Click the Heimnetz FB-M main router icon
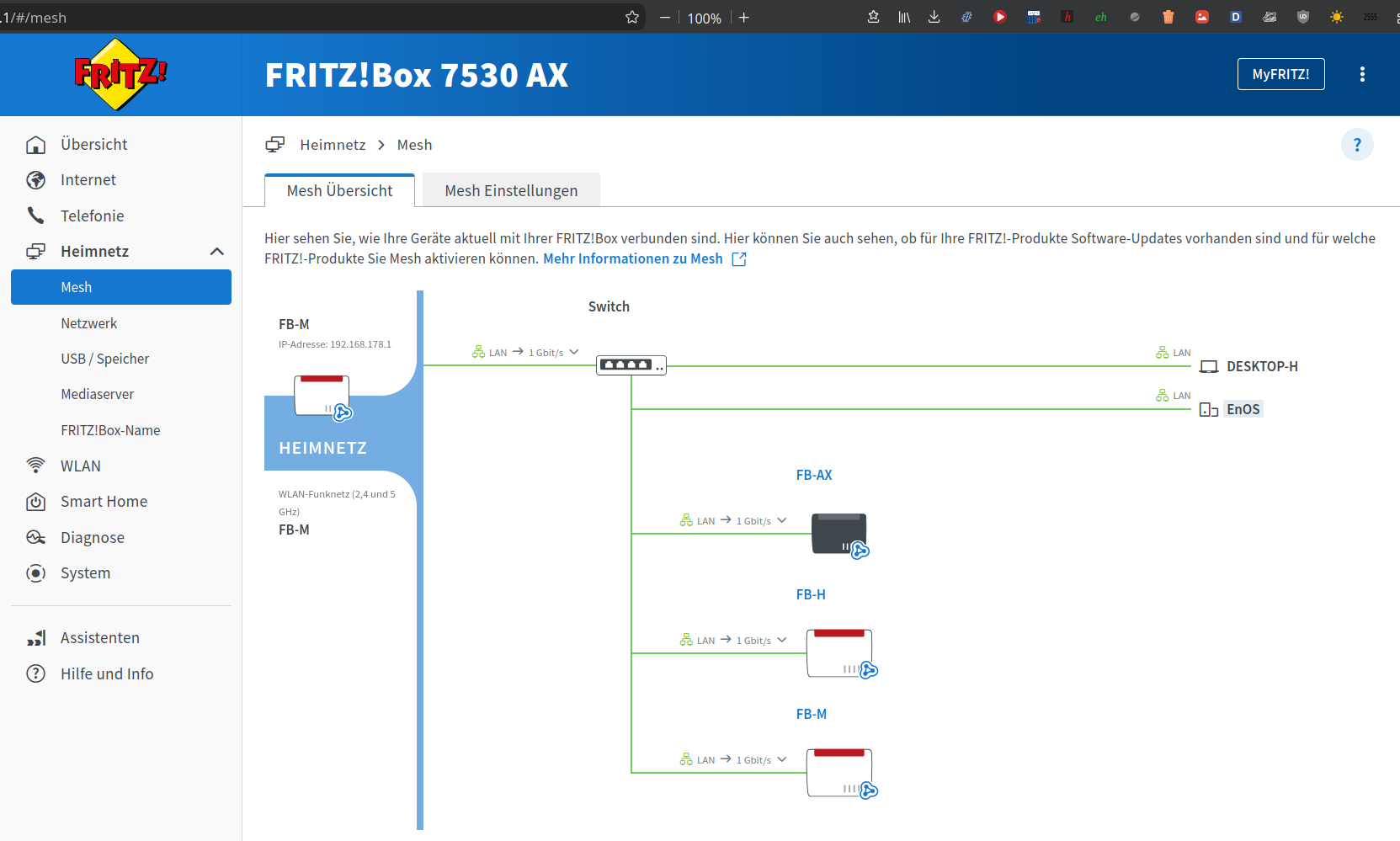The image size is (1400, 841). 323,397
